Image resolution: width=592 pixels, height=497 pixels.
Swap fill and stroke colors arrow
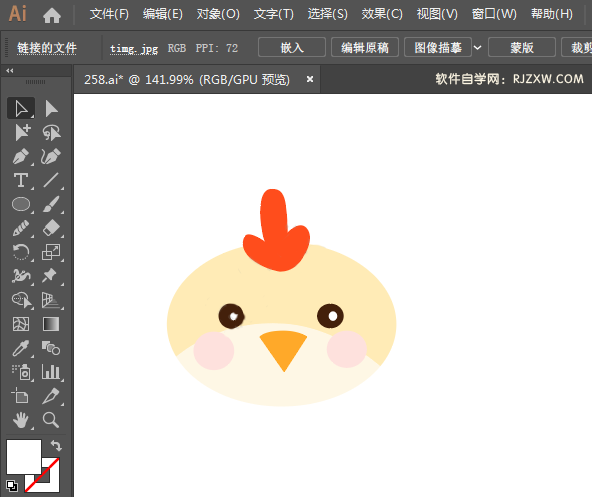coord(56,446)
